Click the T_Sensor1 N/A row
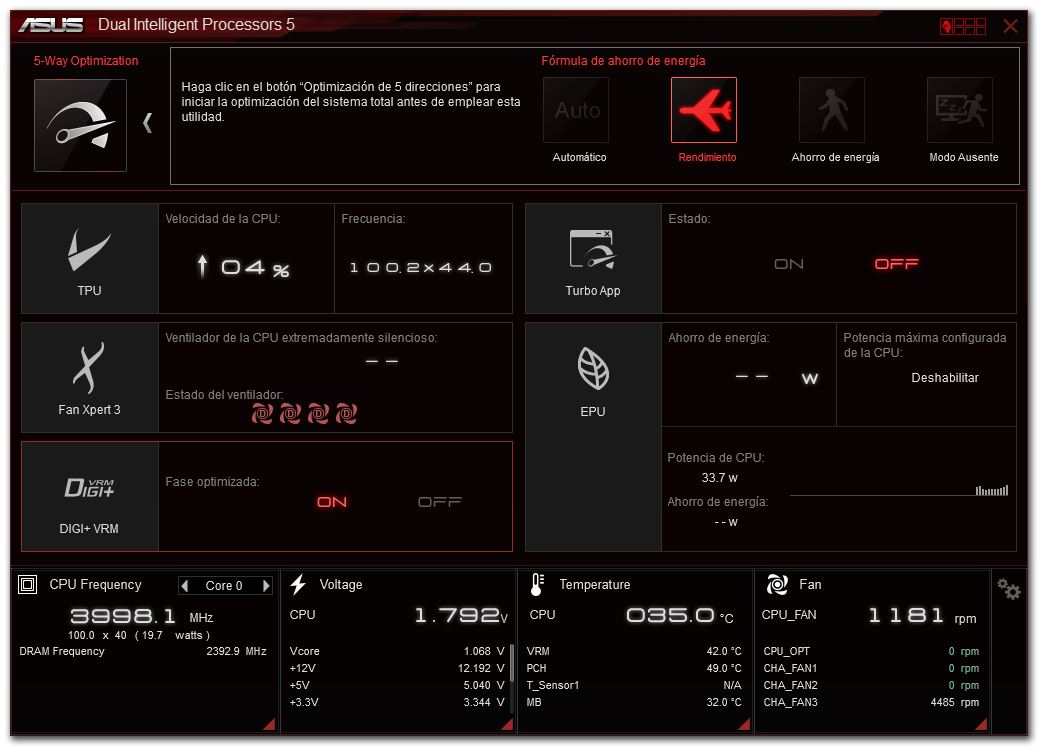The width and height of the screenshot is (1043, 755). click(634, 685)
